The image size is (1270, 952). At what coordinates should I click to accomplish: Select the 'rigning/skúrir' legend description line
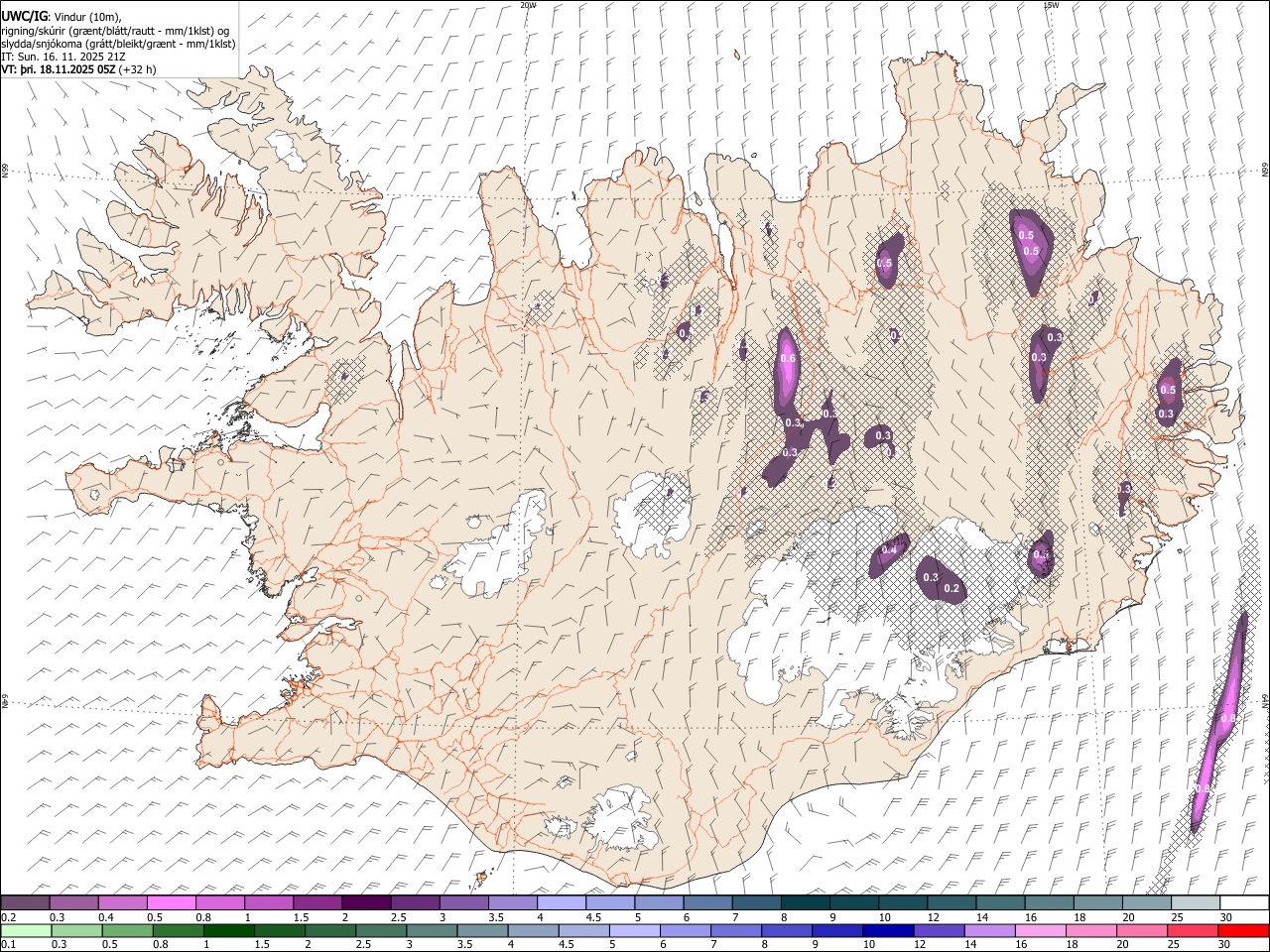point(116,30)
